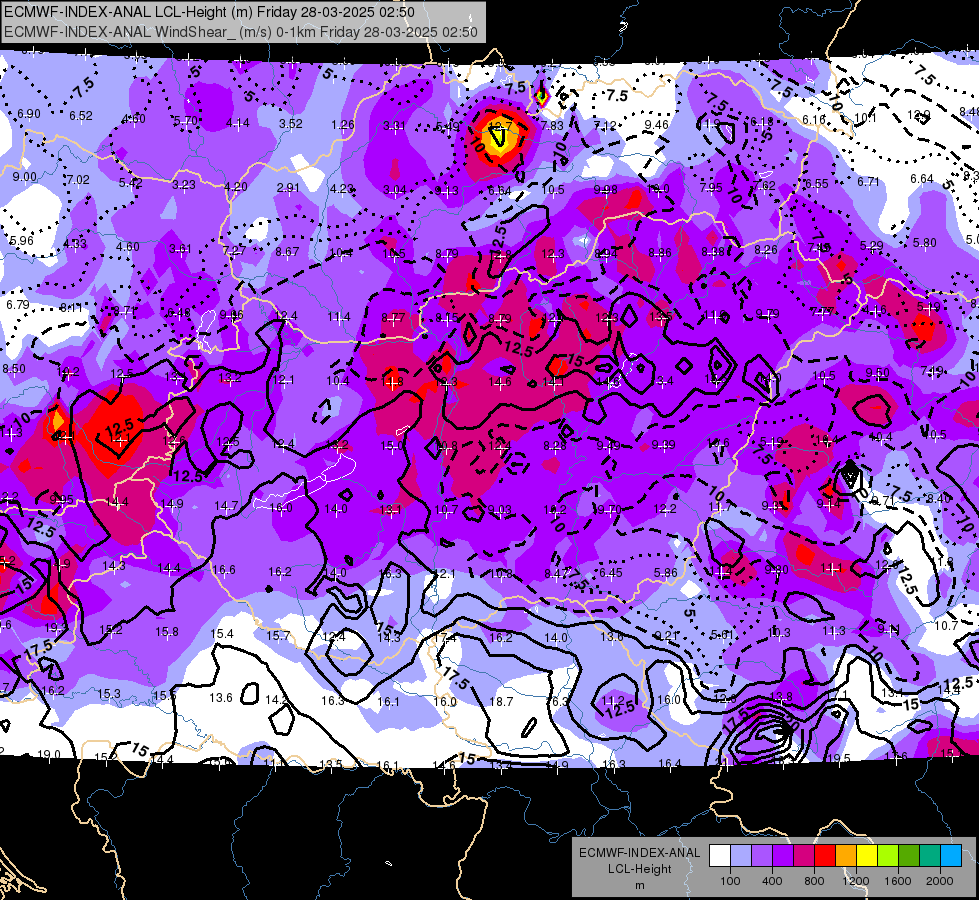Click the 'ECMWF-INDEX-ANAL' legend title
Viewport: 979px width, 900px height.
tap(639, 853)
